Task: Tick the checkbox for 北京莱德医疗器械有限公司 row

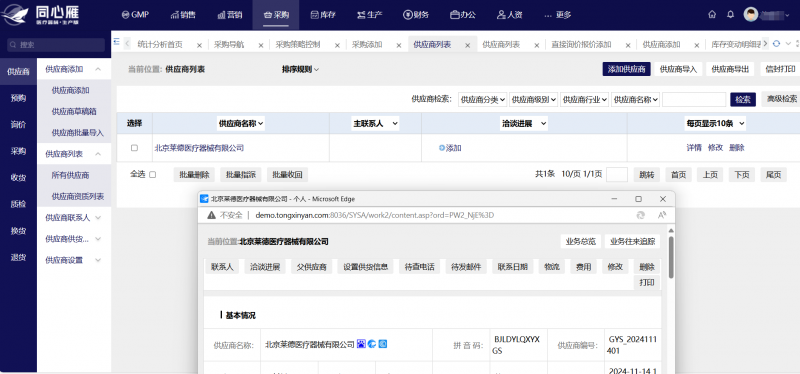Action: (x=135, y=148)
